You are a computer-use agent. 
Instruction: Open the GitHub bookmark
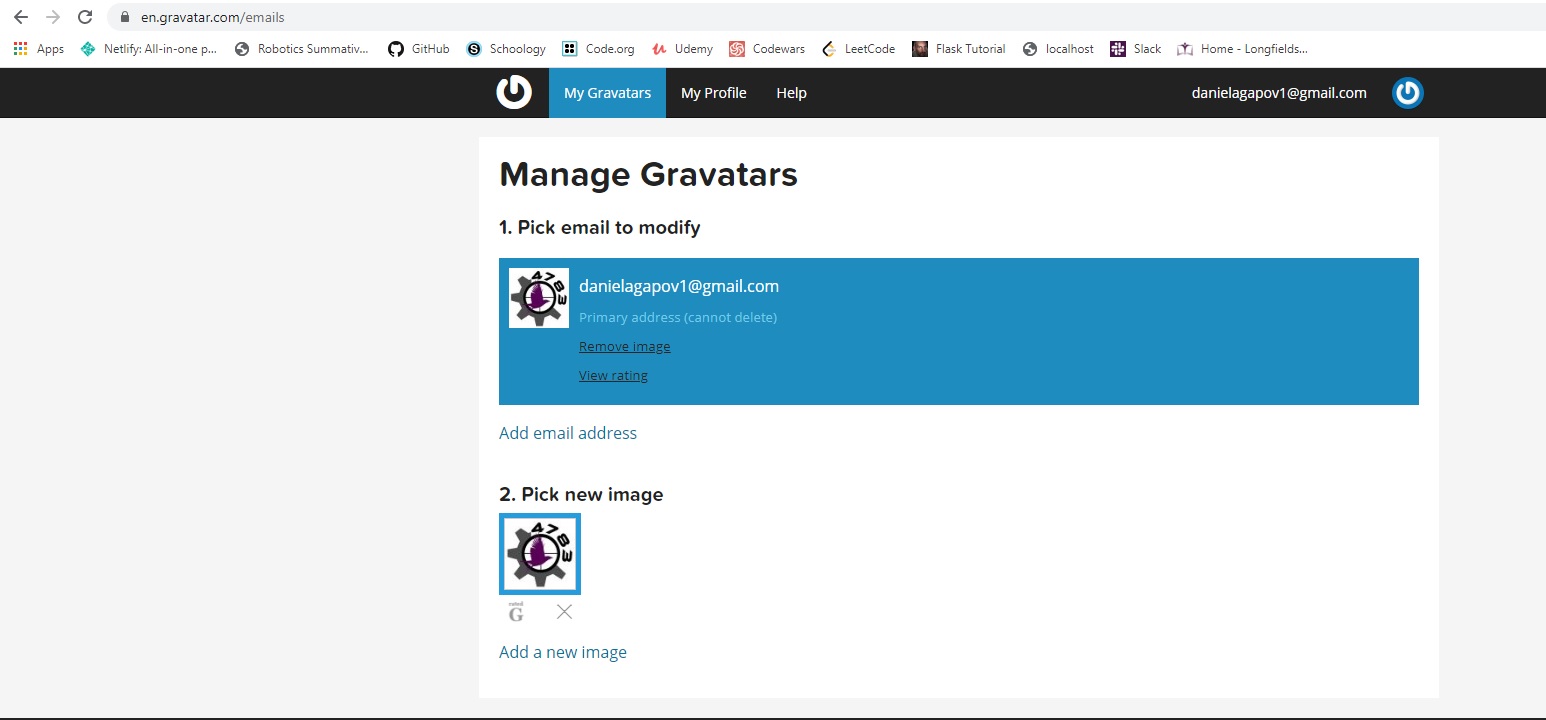click(x=419, y=49)
